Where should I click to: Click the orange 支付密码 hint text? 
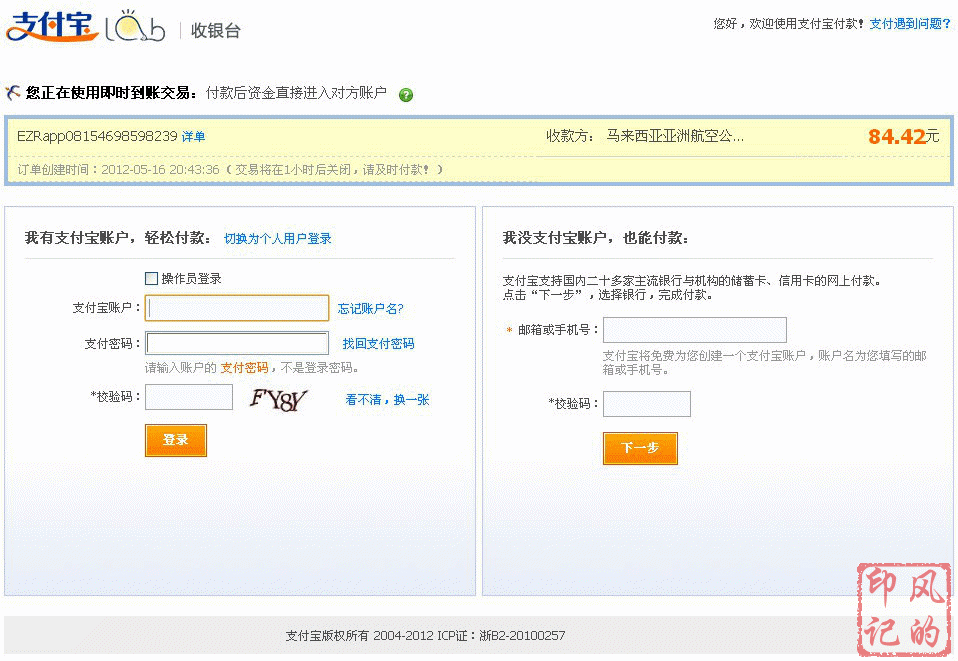click(244, 367)
